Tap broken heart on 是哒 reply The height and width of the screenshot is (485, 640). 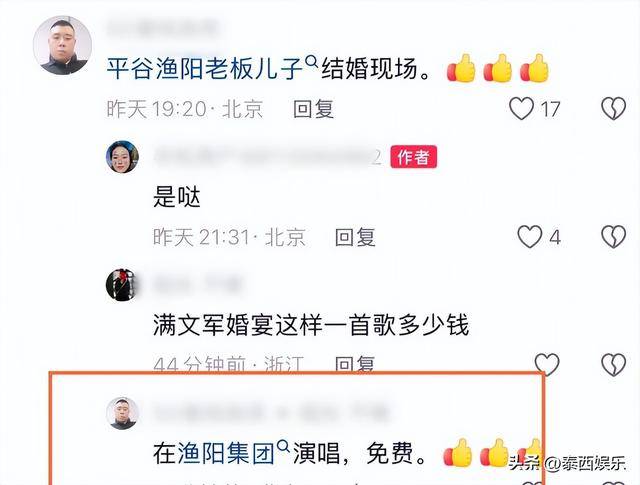point(613,237)
